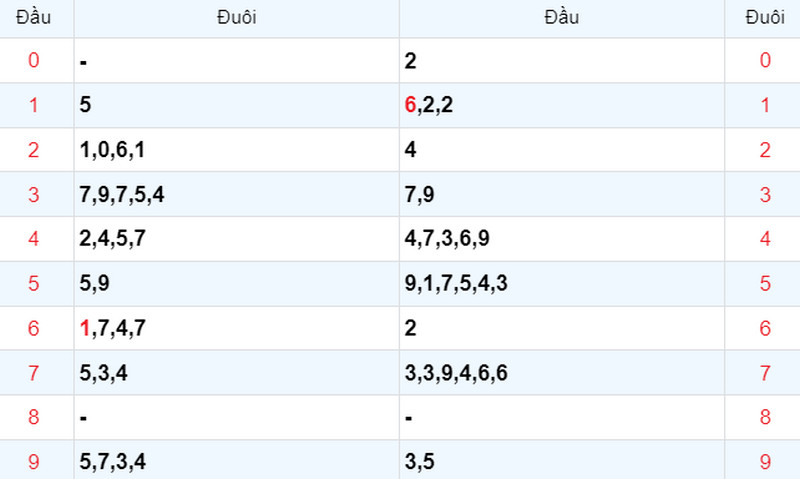Click red digit 5 in left Đầu column
The height and width of the screenshot is (479, 800).
[34, 283]
